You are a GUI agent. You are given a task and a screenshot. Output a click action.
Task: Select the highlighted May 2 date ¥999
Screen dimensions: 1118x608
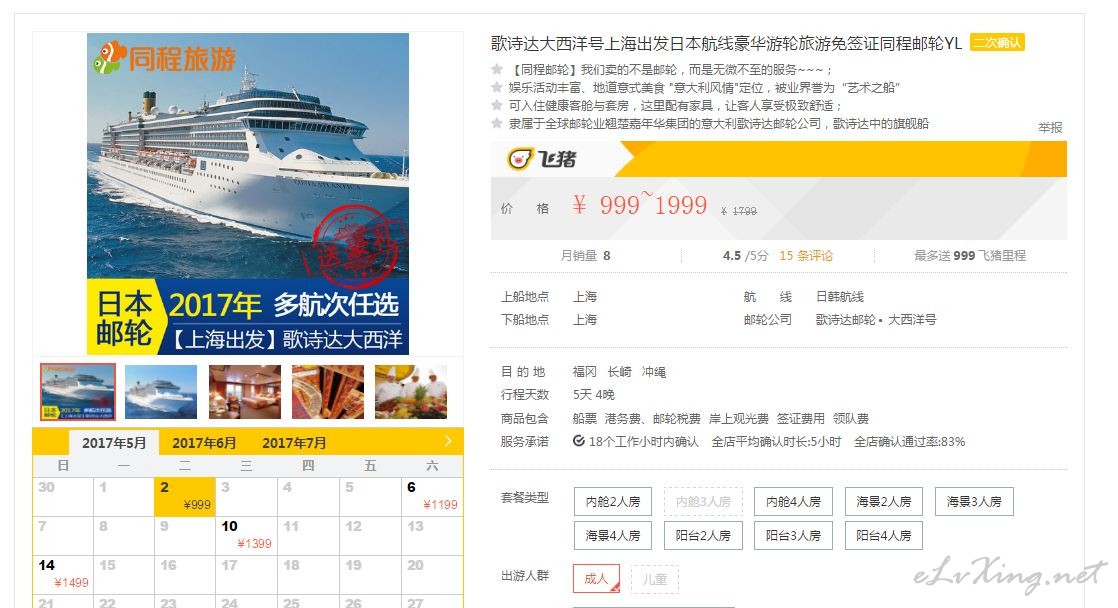click(185, 496)
